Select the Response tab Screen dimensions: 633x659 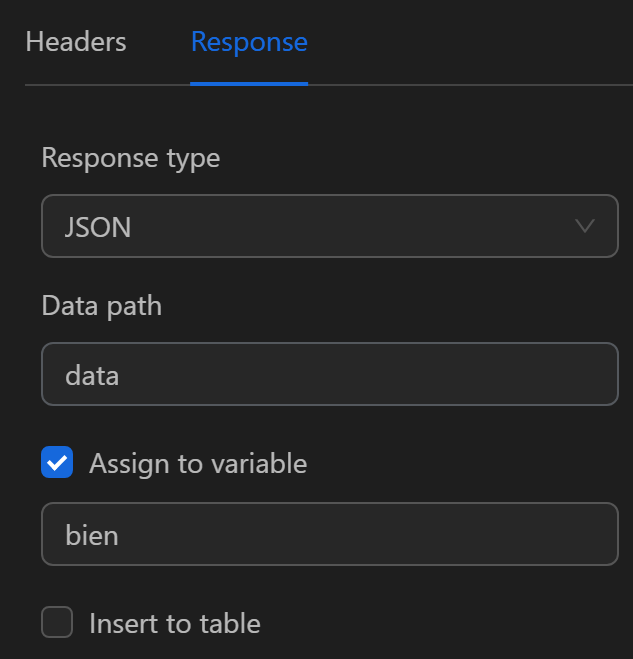point(249,42)
